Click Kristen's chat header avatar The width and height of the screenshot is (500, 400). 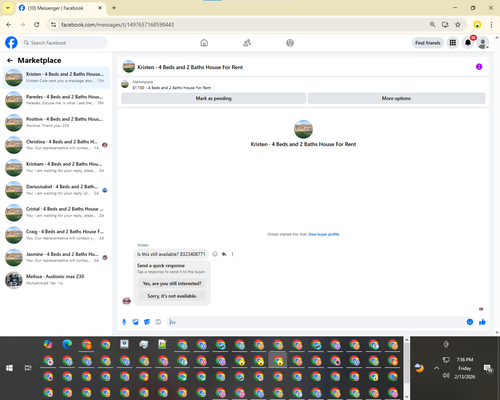tap(129, 67)
